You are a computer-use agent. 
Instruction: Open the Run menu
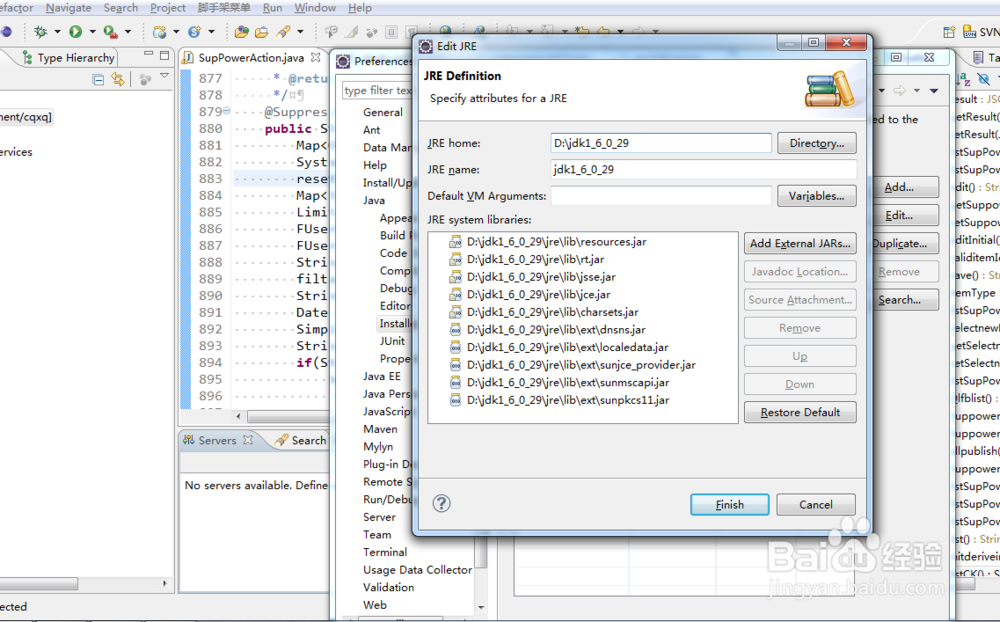click(272, 8)
